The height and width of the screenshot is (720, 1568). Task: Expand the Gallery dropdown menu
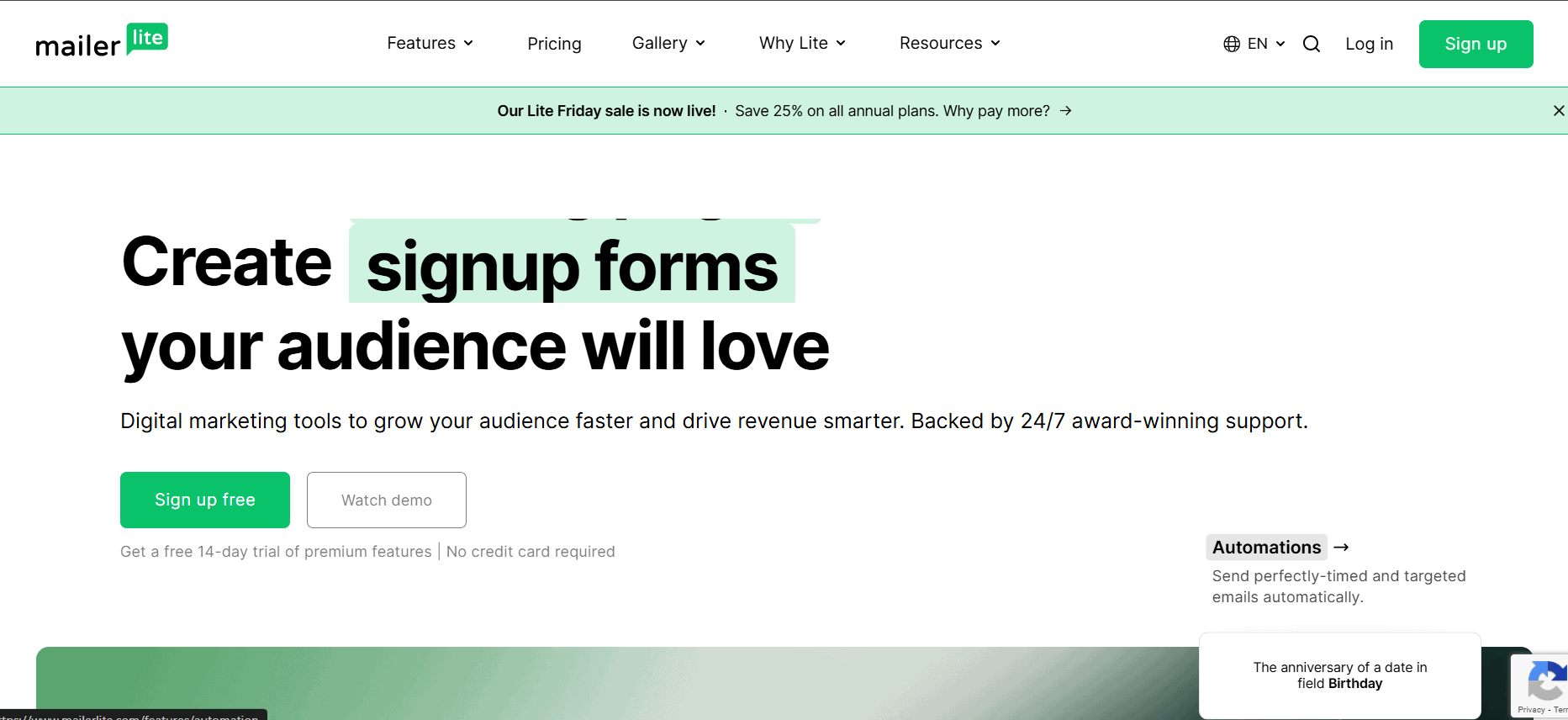(x=668, y=43)
